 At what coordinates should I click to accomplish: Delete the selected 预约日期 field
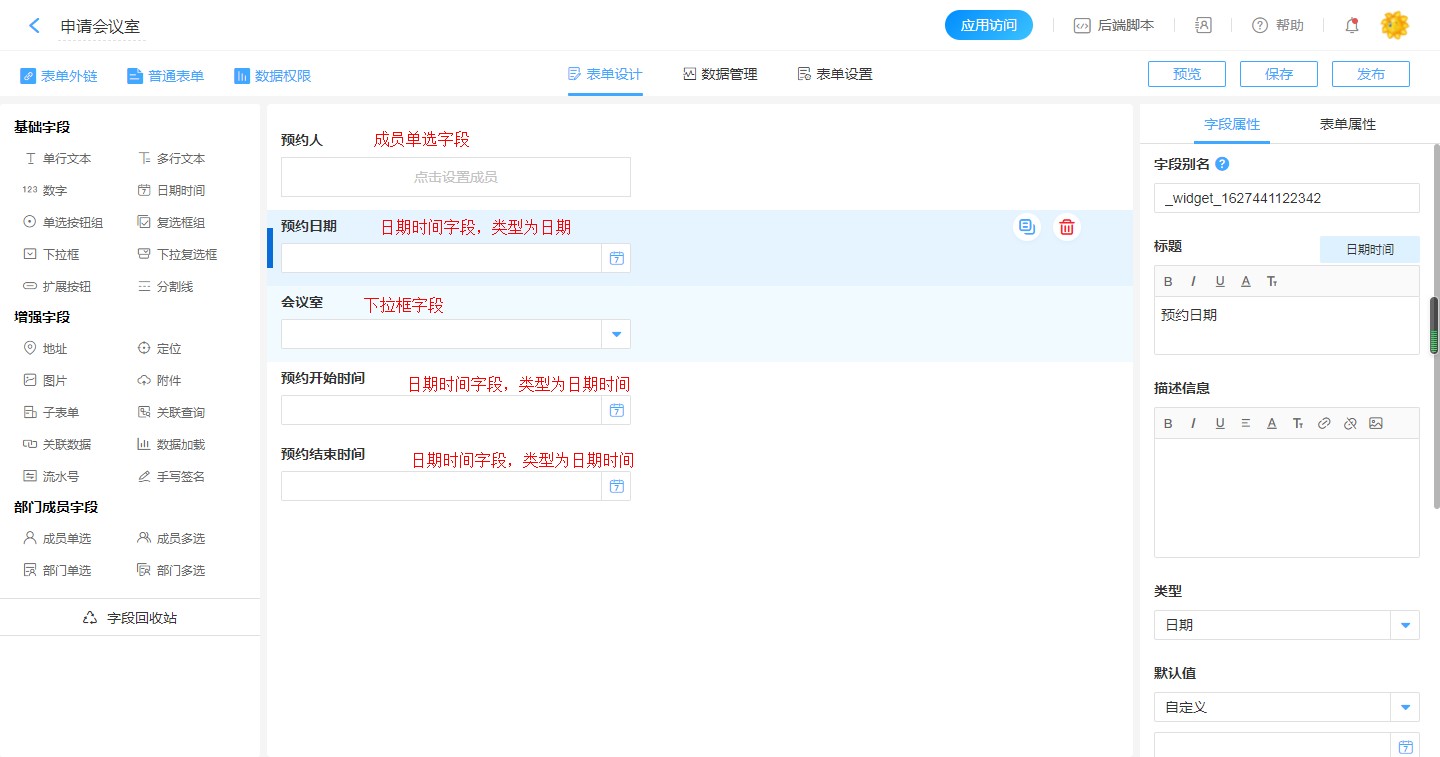tap(1067, 227)
